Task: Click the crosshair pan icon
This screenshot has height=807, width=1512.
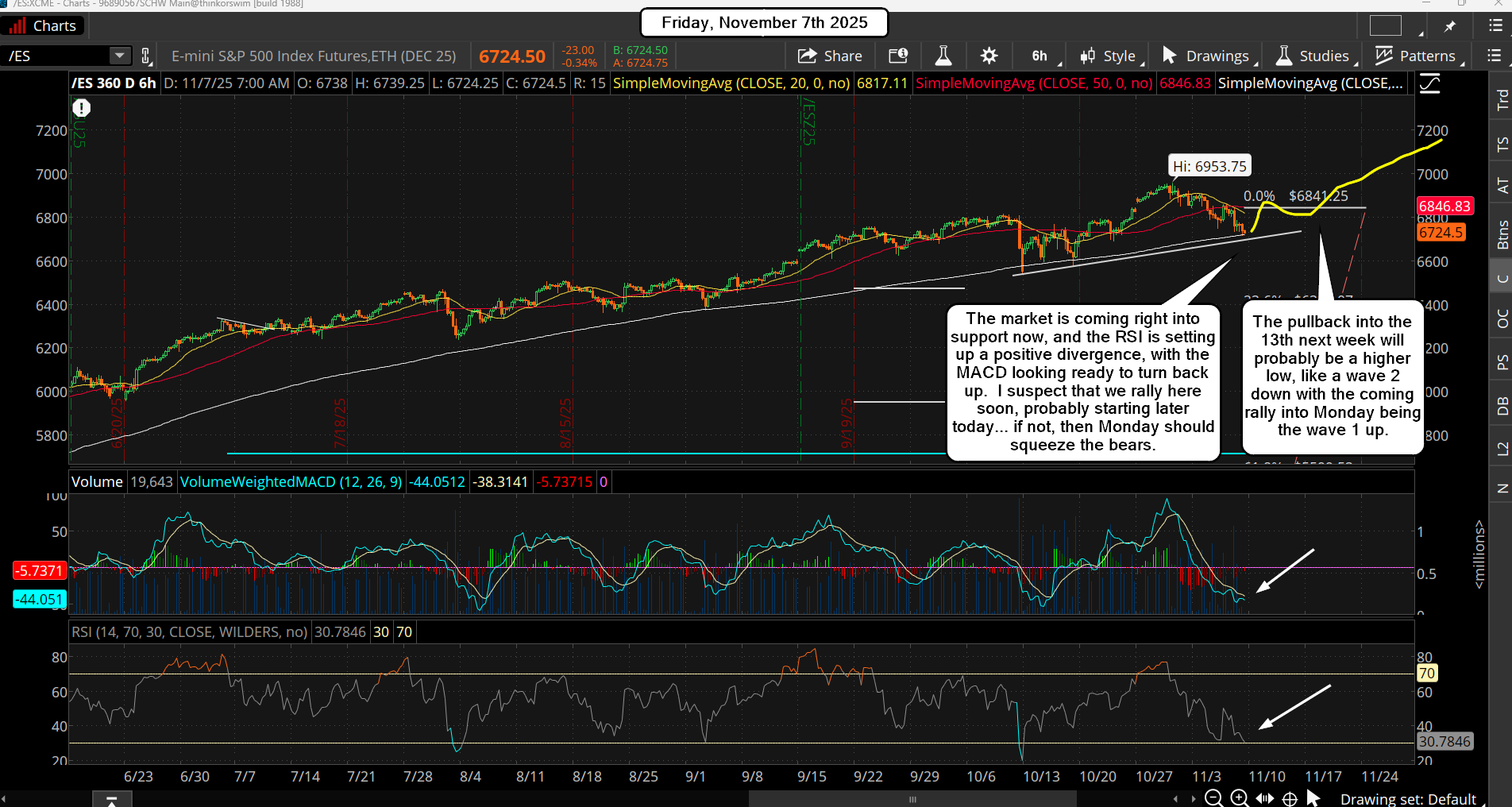Action: [1290, 798]
